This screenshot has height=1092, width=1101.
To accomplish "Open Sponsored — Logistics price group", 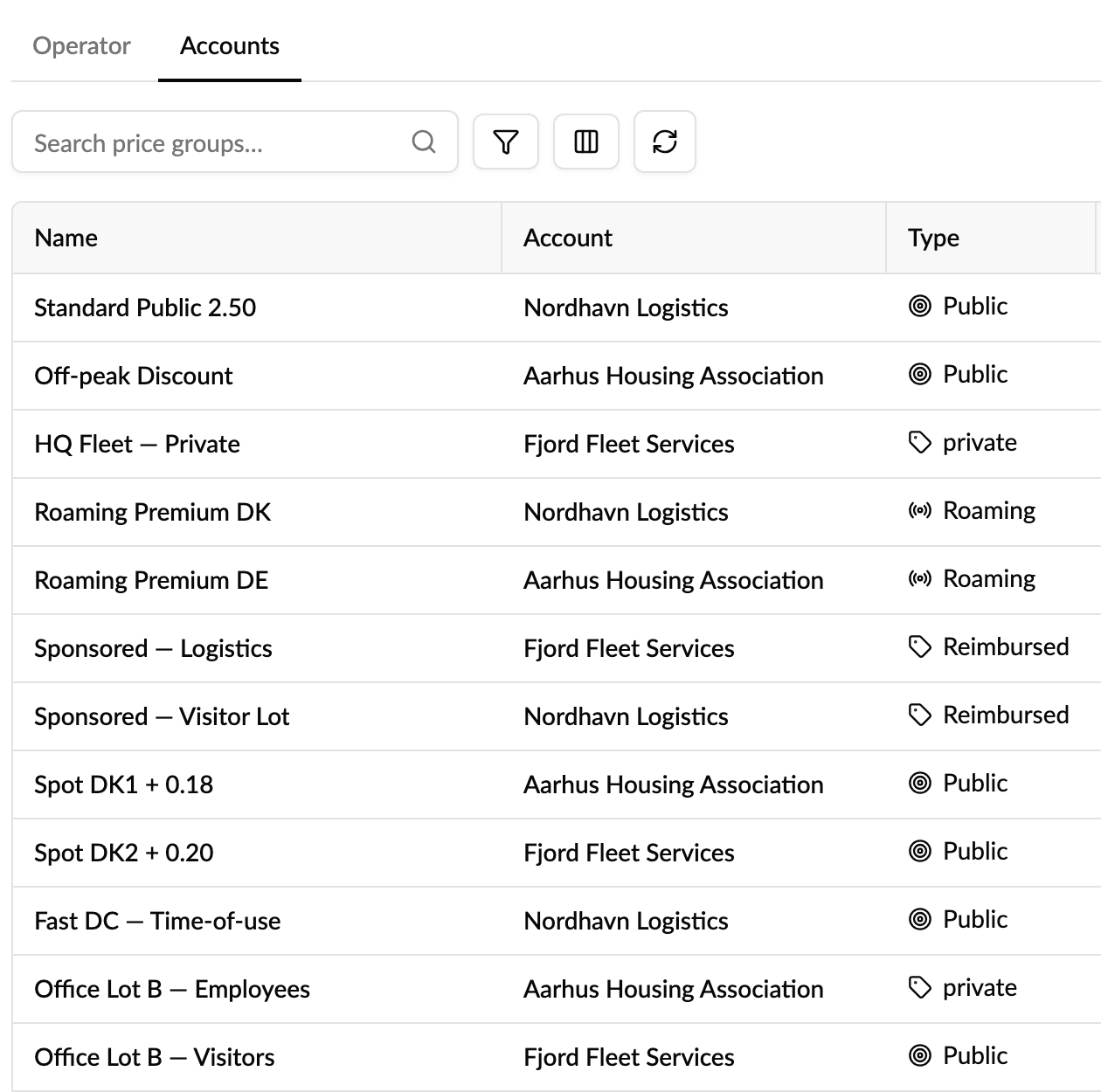I will 154,648.
